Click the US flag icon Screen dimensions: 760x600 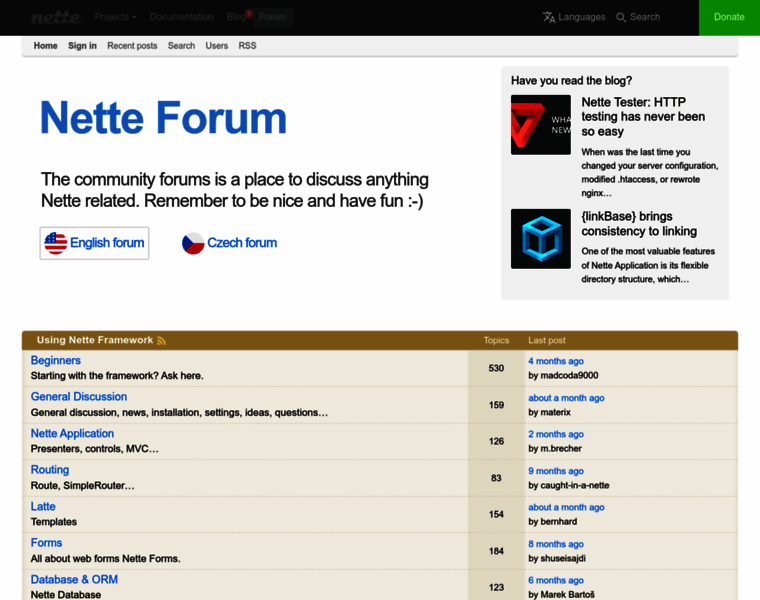click(56, 243)
